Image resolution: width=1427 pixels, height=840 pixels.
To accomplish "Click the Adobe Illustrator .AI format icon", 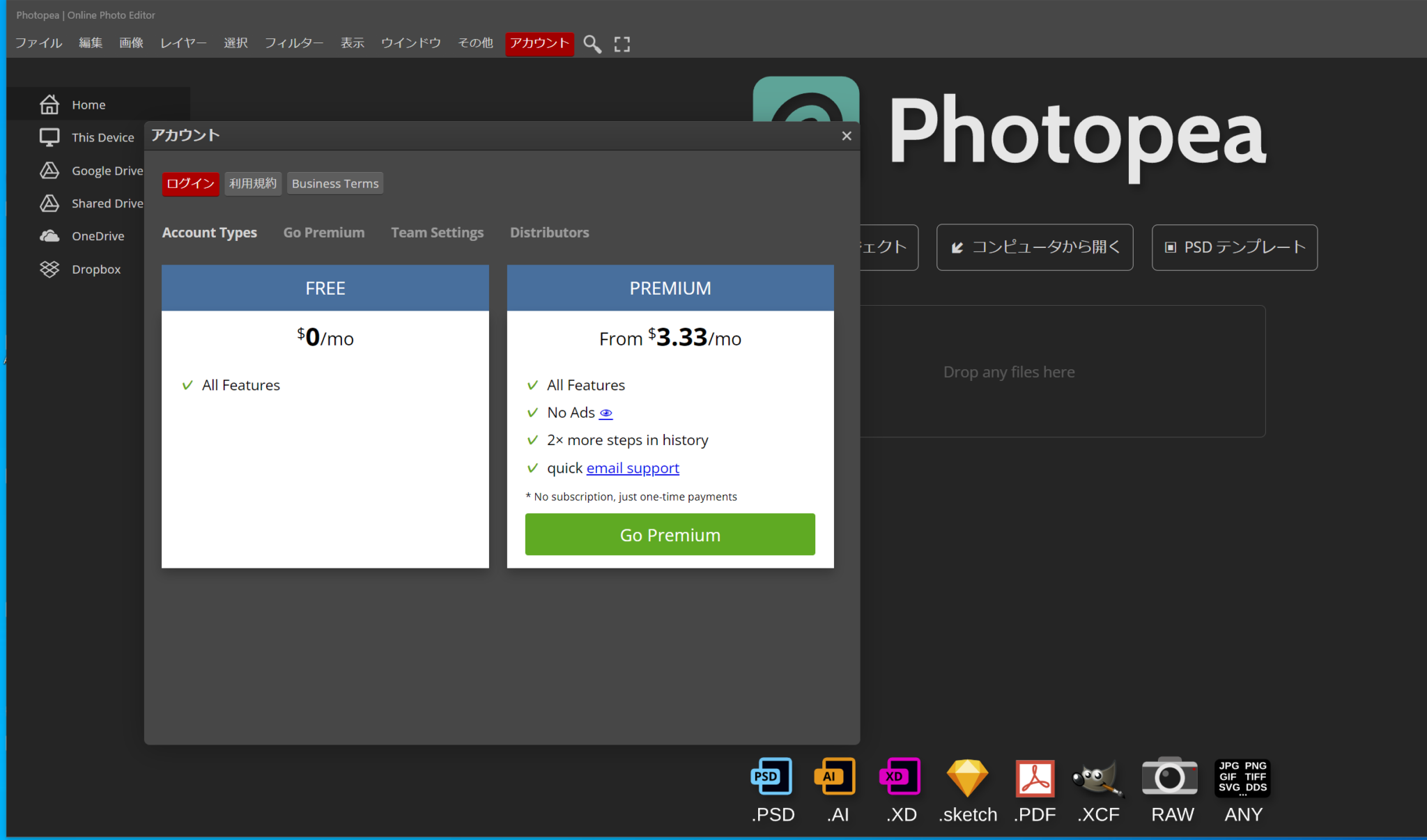I will pos(835,776).
